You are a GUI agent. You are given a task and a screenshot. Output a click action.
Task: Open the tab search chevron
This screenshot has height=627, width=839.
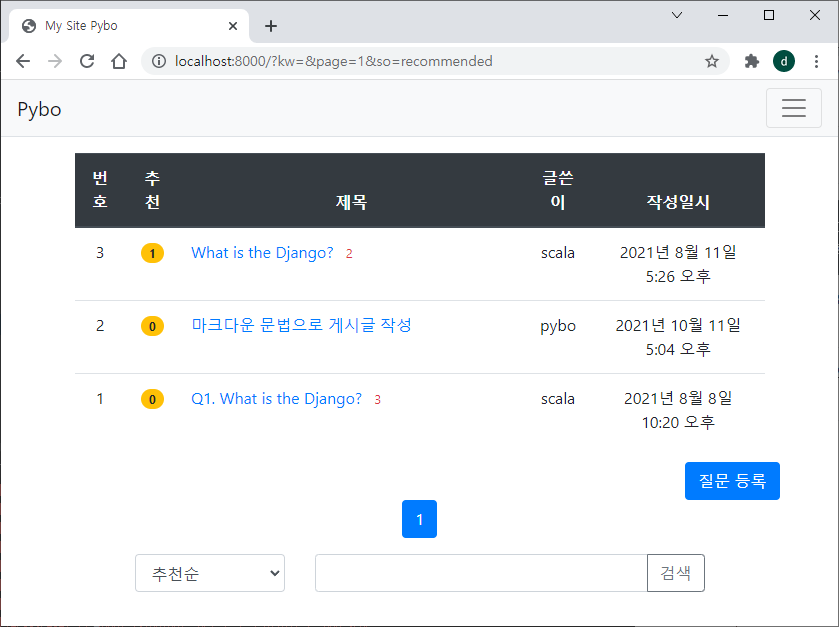[677, 15]
